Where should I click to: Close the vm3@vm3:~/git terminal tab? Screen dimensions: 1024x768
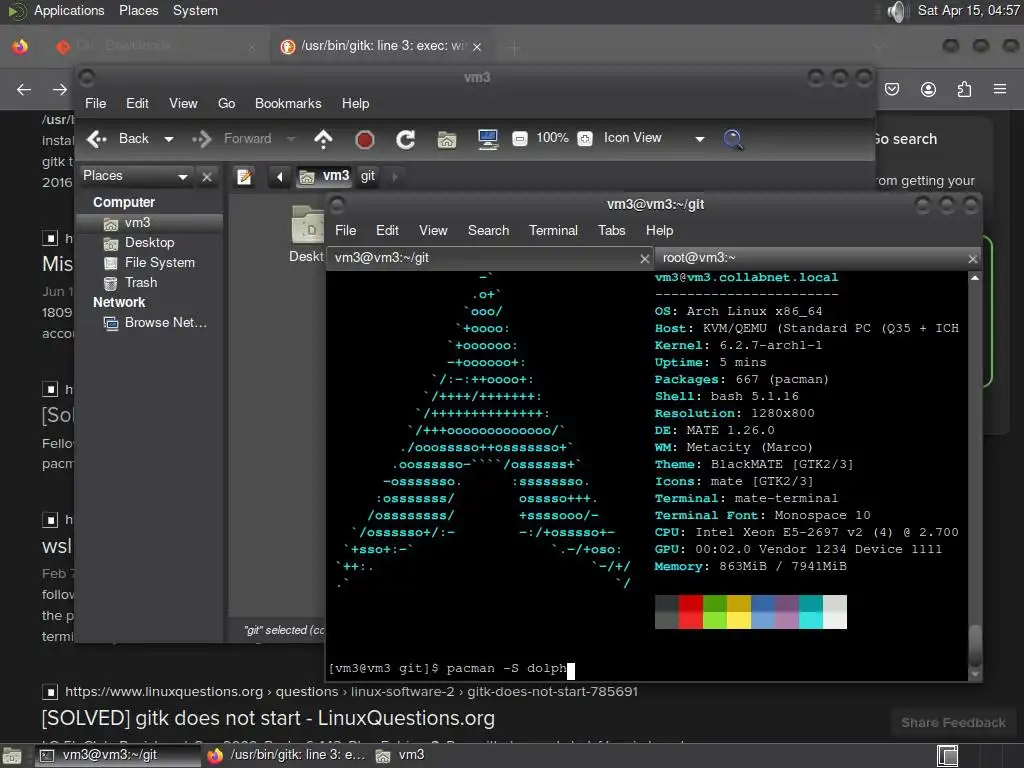(x=645, y=259)
